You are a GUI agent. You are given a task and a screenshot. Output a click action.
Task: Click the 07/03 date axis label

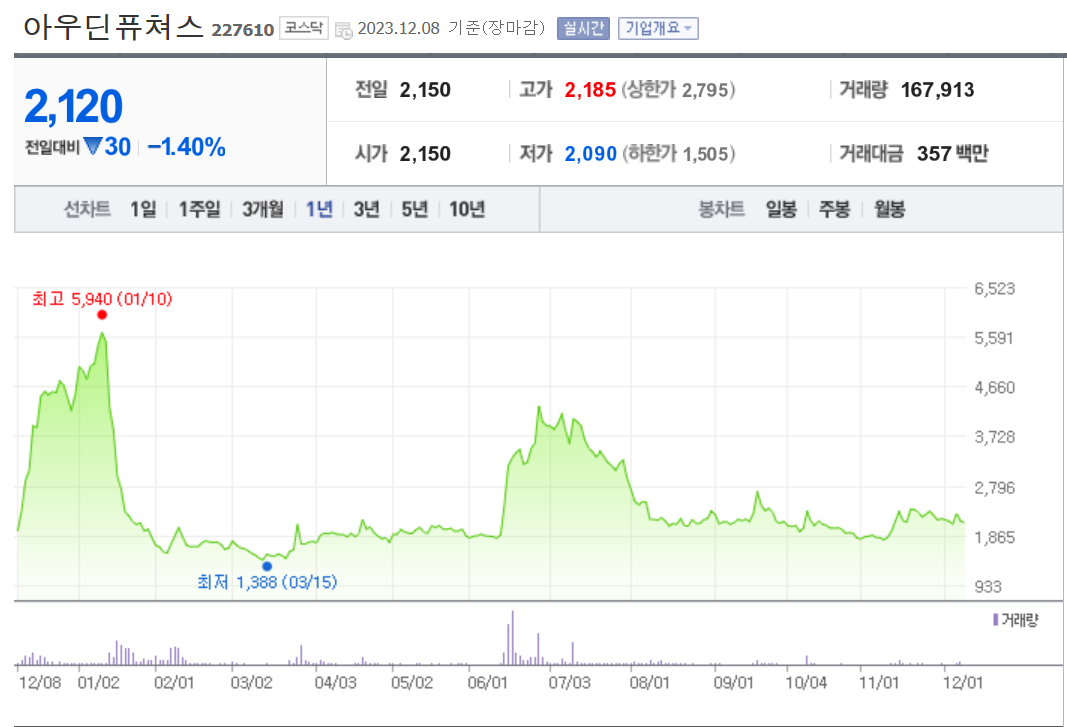click(x=570, y=682)
